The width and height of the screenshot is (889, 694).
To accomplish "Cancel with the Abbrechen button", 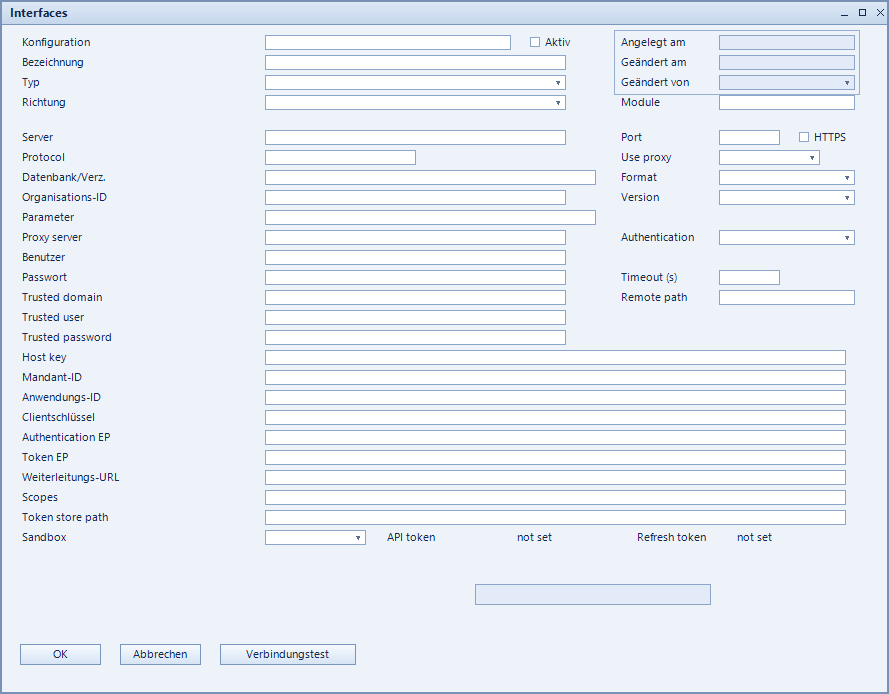I will pyautogui.click(x=160, y=654).
